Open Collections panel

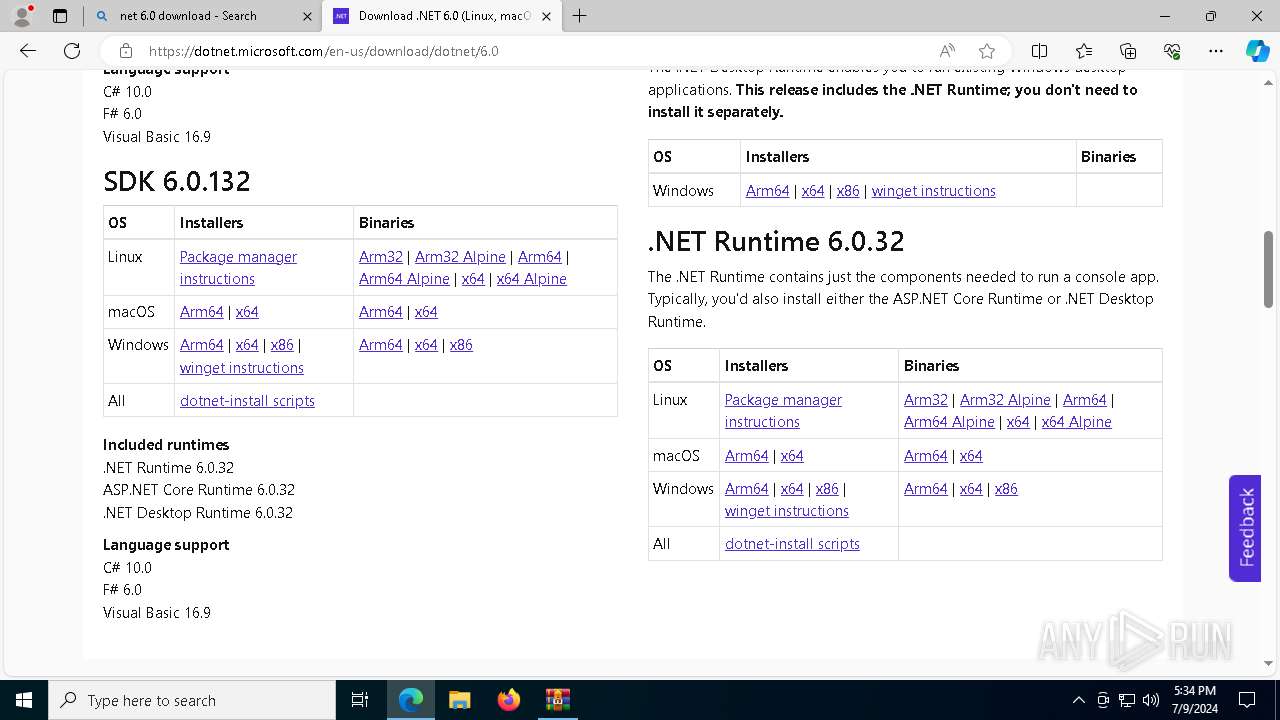[x=1128, y=51]
